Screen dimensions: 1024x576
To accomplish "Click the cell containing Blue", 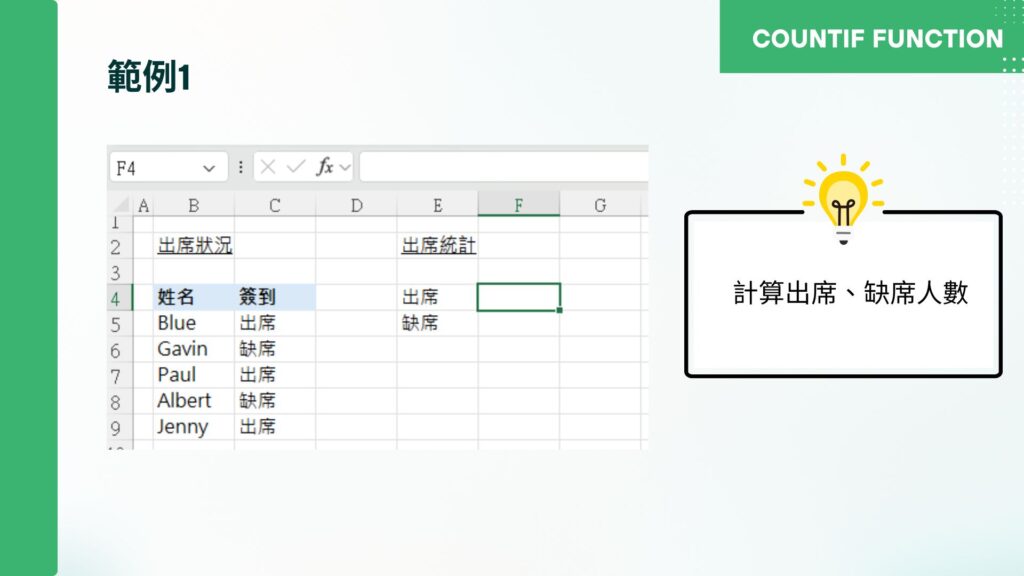I will (x=194, y=323).
